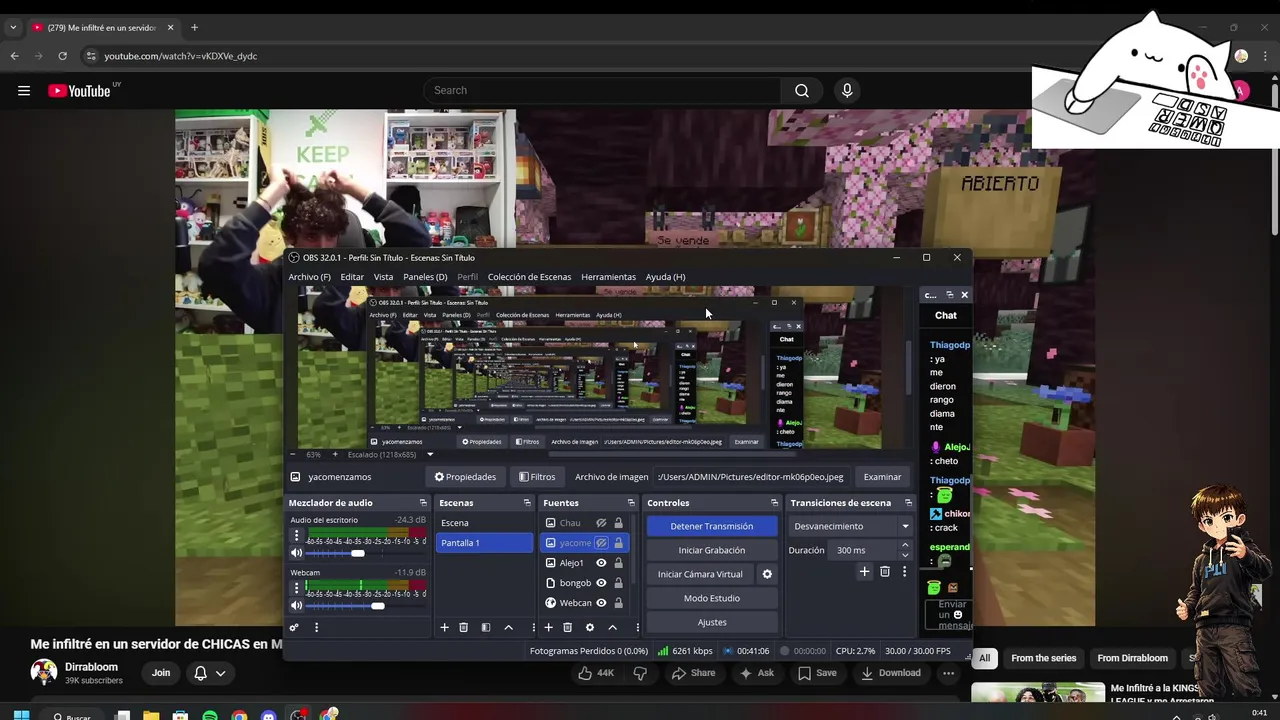Open the audio mixer three-dot menu
1280x720 pixels.
click(x=317, y=627)
